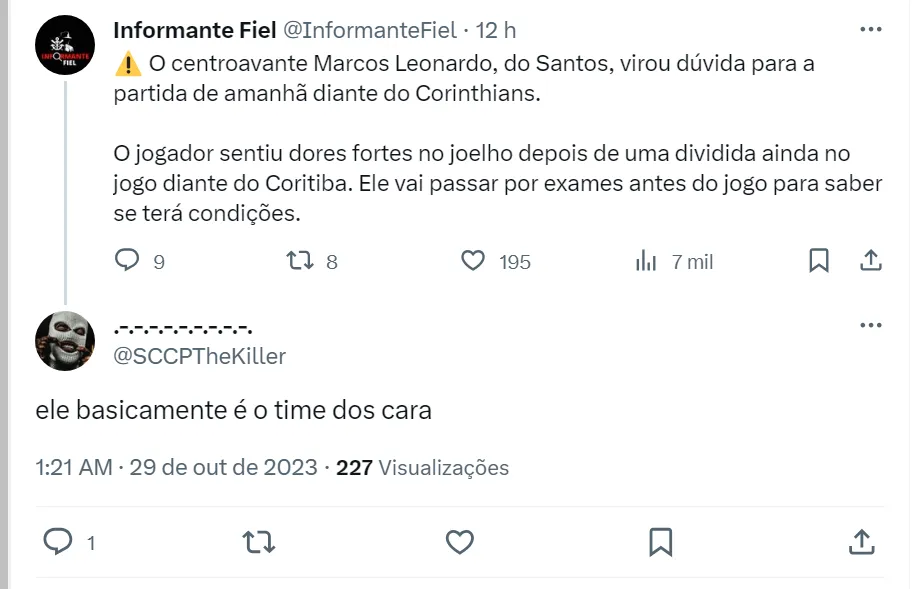Click the Informante Fiel display name
Image resolution: width=917 pixels, height=589 pixels.
193,30
